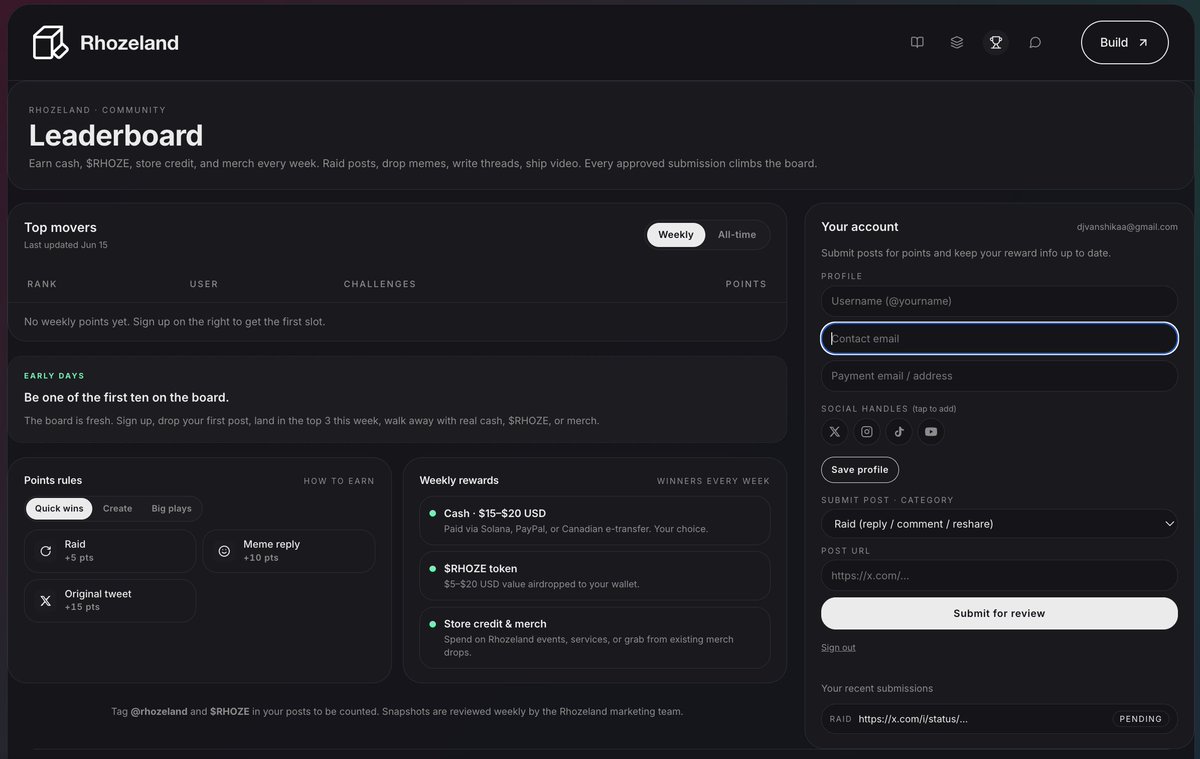This screenshot has height=759, width=1200.
Task: Click the PENDING status badge
Action: (x=1140, y=719)
